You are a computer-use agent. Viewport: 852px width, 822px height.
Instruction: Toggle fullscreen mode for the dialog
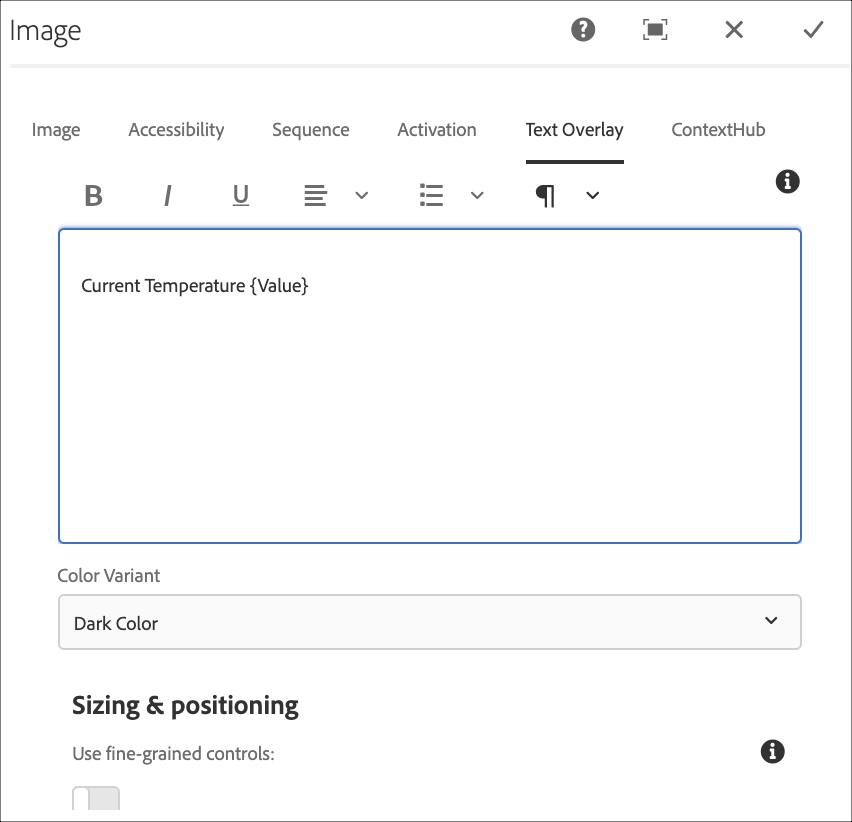click(655, 30)
